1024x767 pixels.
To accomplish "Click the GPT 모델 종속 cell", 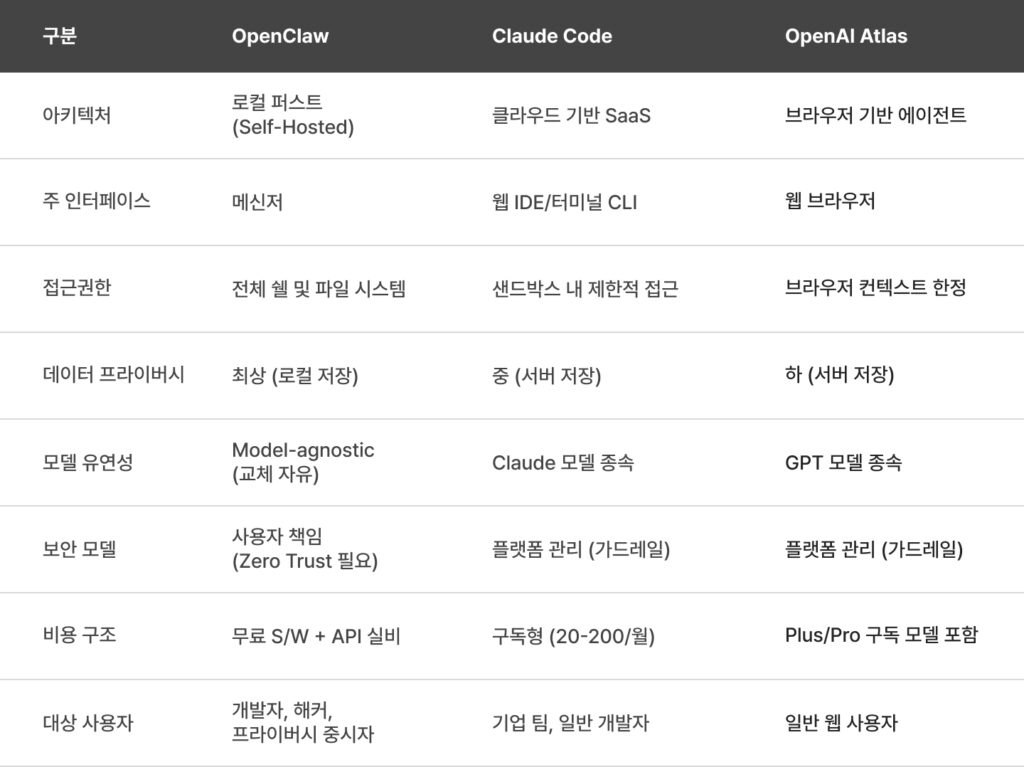I will [843, 463].
